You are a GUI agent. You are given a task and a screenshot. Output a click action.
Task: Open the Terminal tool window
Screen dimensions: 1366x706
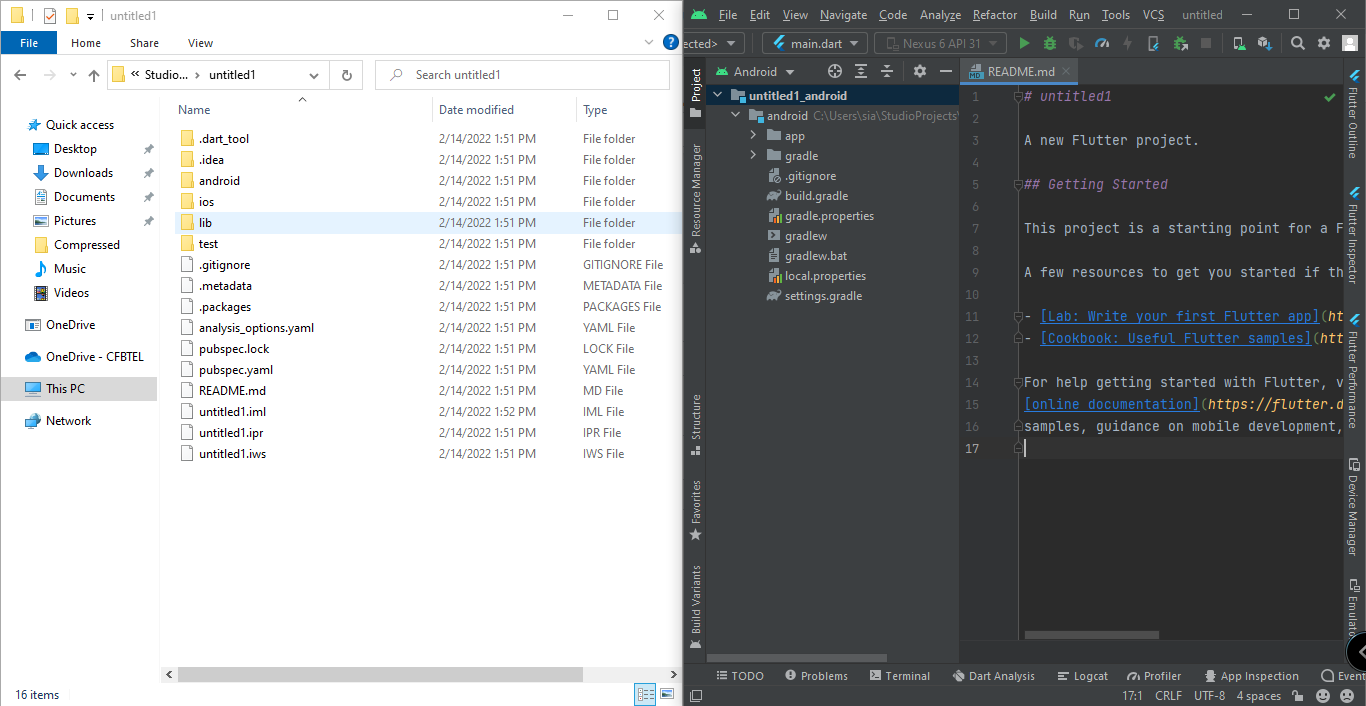[900, 676]
